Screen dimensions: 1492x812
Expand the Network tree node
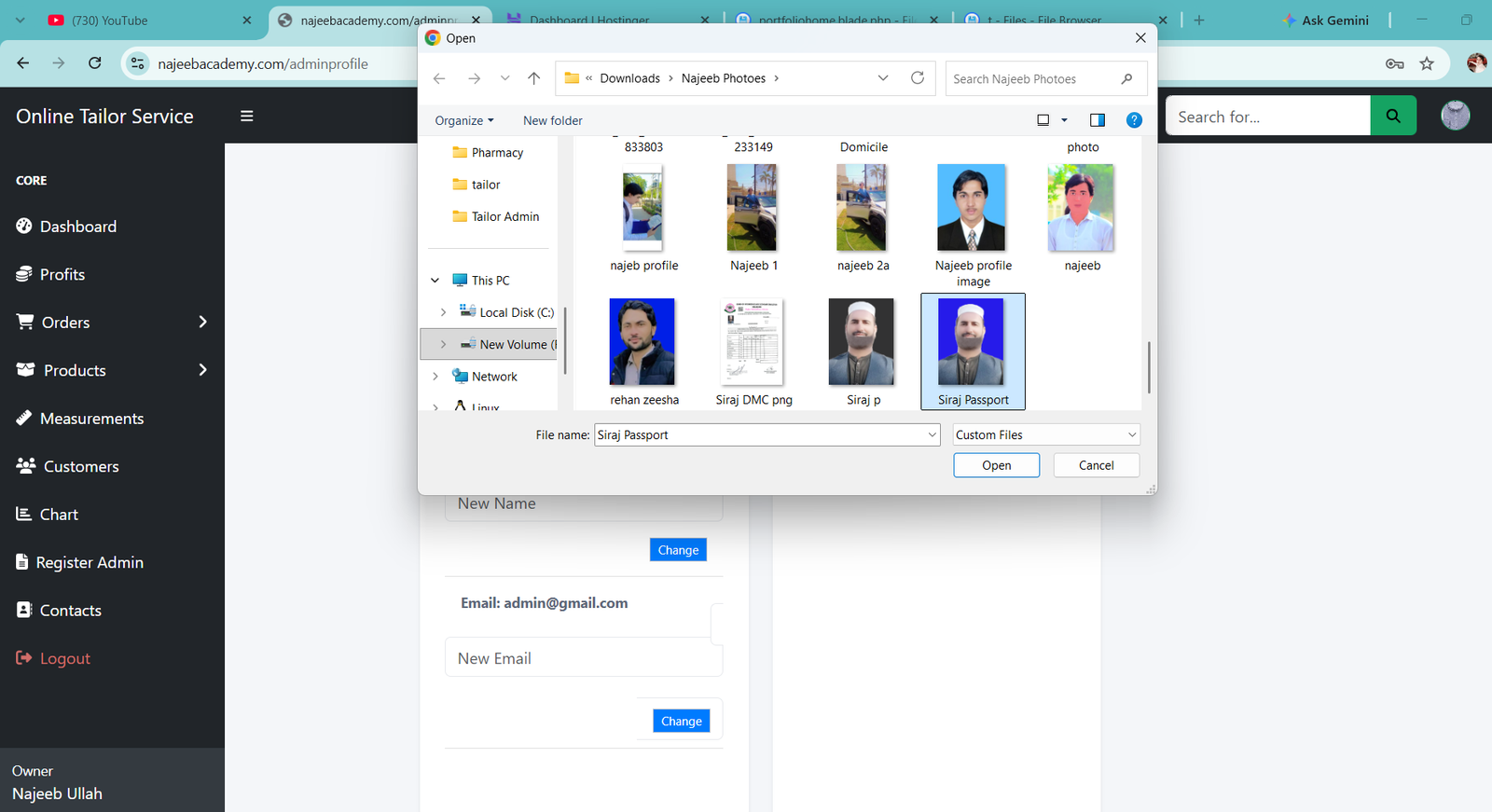[435, 377]
